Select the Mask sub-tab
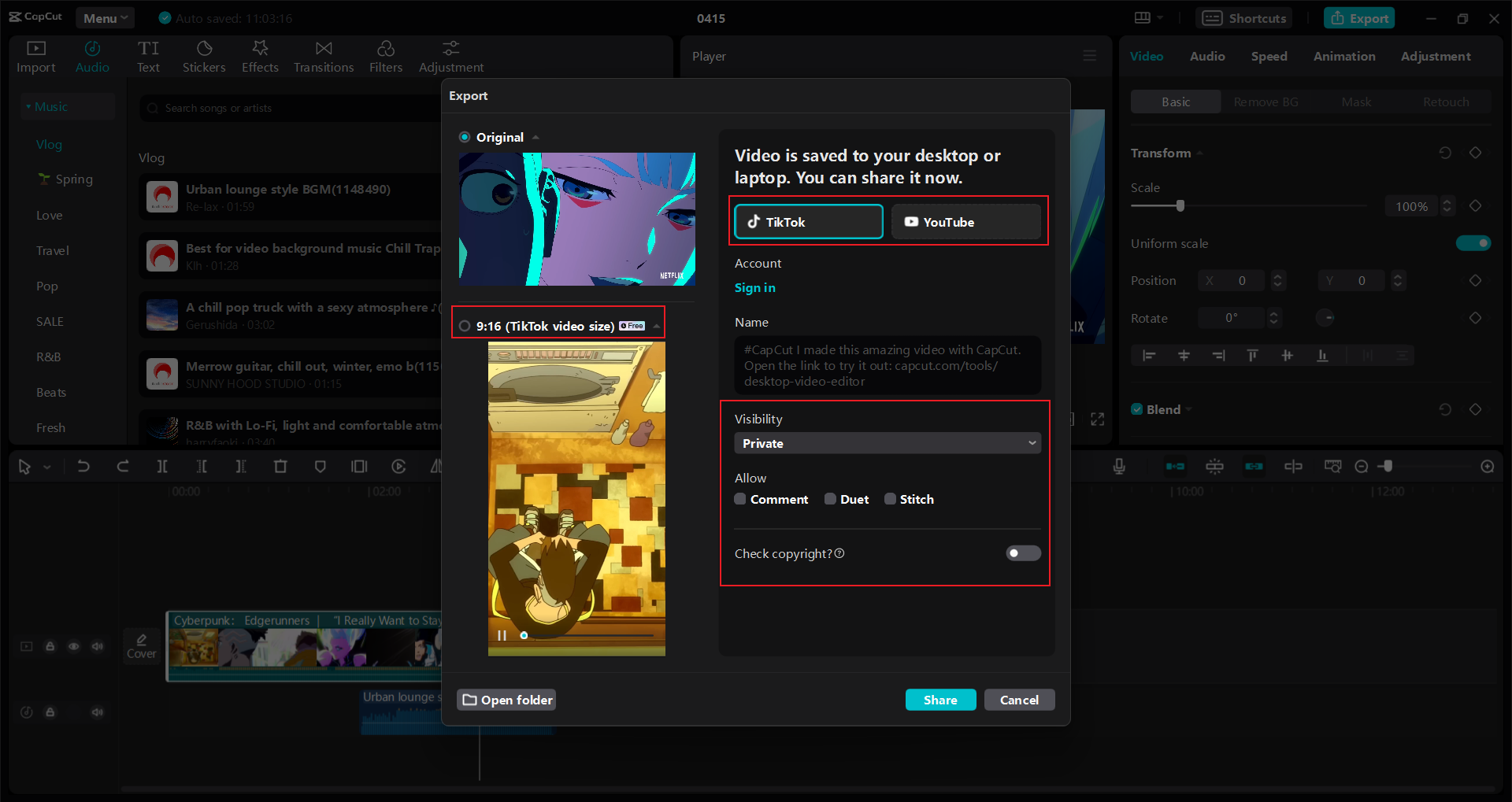The height and width of the screenshot is (802, 1512). click(1356, 102)
